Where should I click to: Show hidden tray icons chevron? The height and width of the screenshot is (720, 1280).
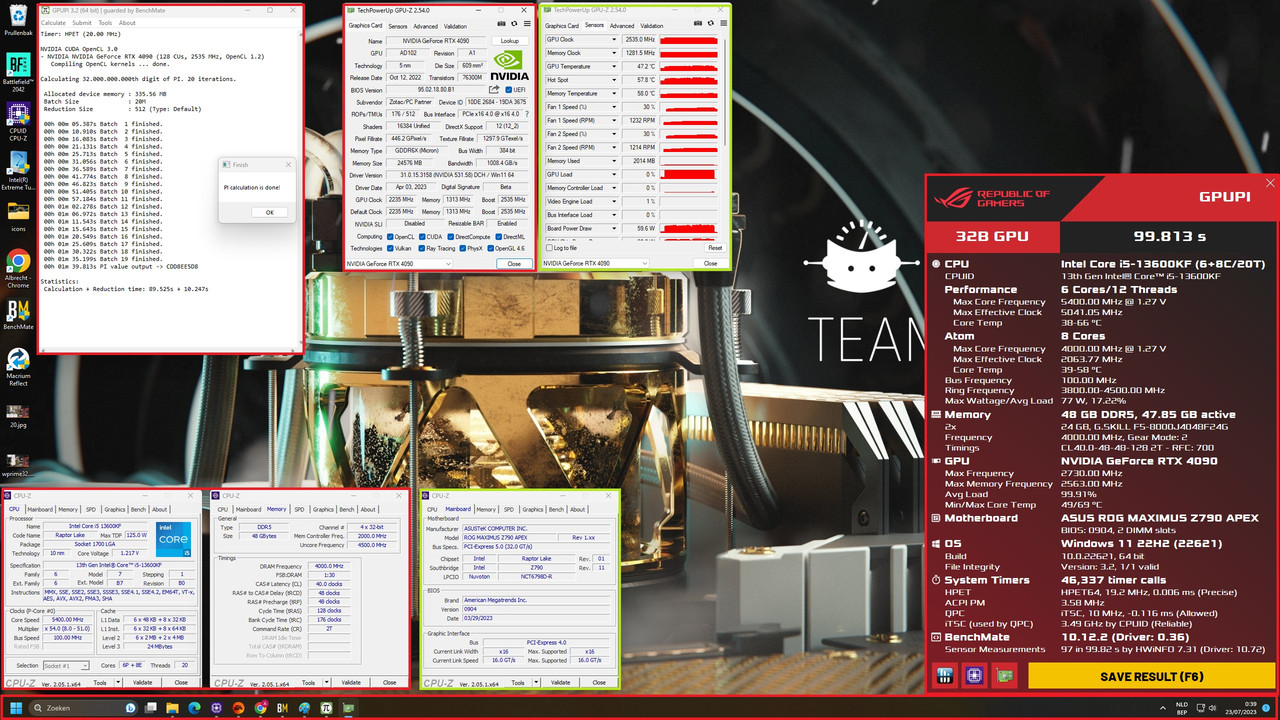1163,708
